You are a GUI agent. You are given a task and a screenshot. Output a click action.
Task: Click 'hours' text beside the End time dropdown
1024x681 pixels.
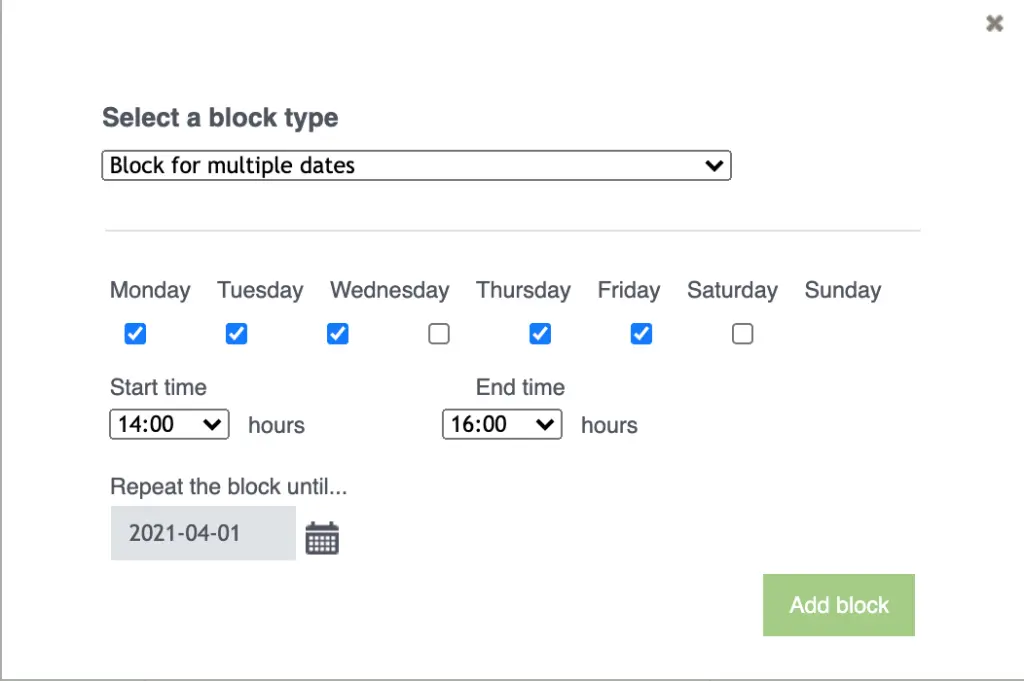coord(609,425)
